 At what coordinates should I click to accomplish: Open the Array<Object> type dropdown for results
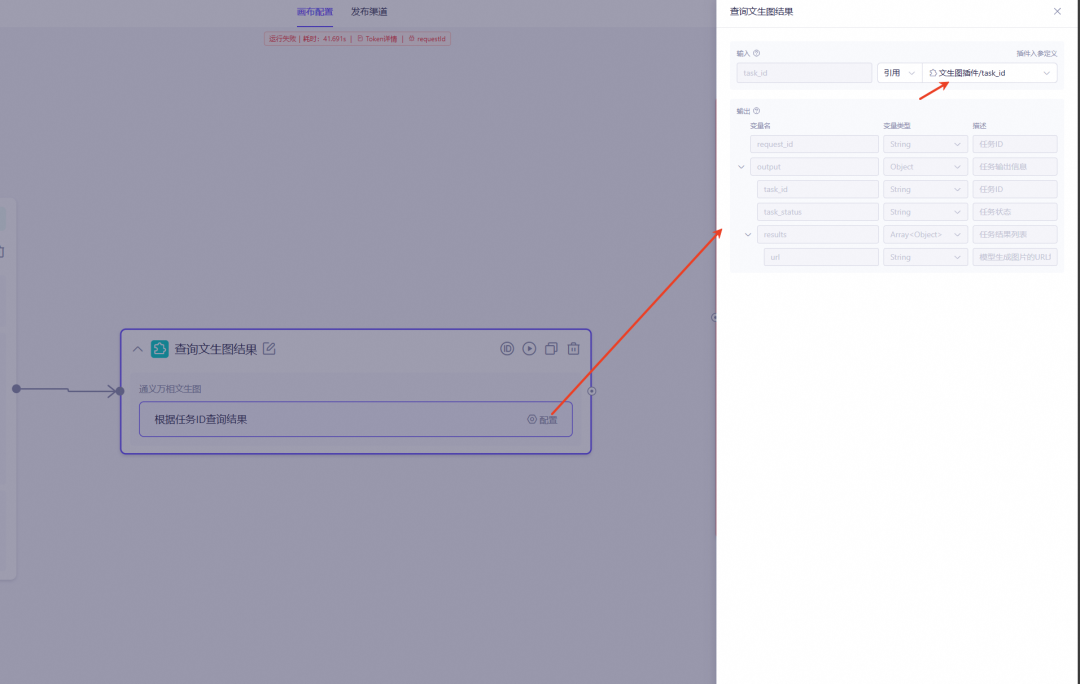(x=925, y=235)
